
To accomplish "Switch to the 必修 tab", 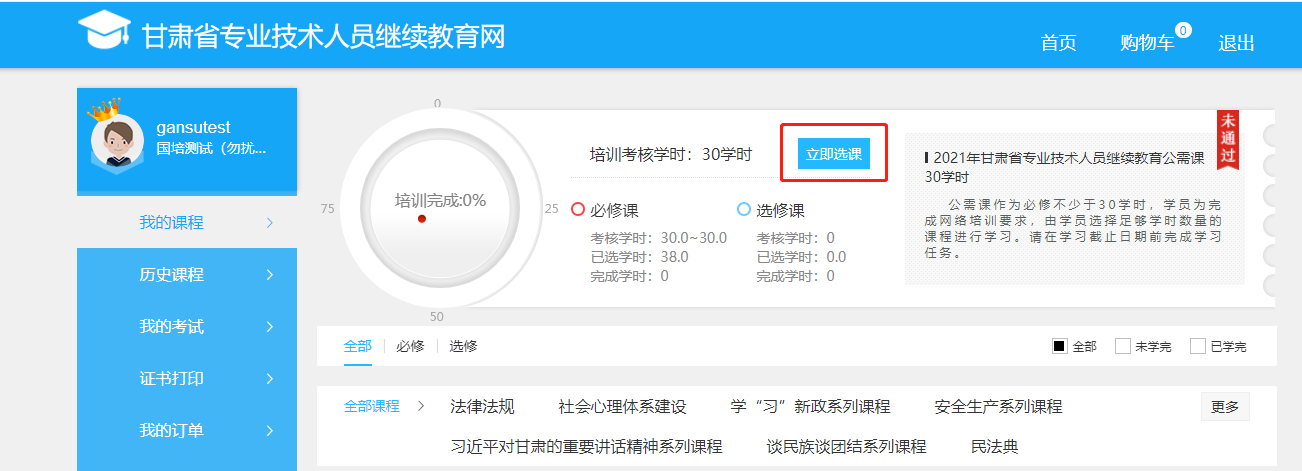I will [x=410, y=346].
